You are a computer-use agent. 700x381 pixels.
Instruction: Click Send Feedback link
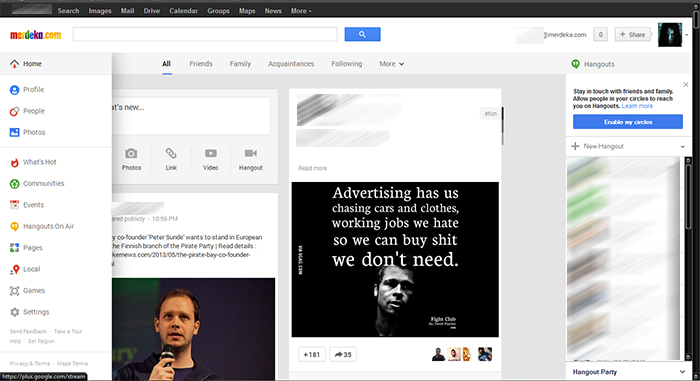click(x=28, y=331)
